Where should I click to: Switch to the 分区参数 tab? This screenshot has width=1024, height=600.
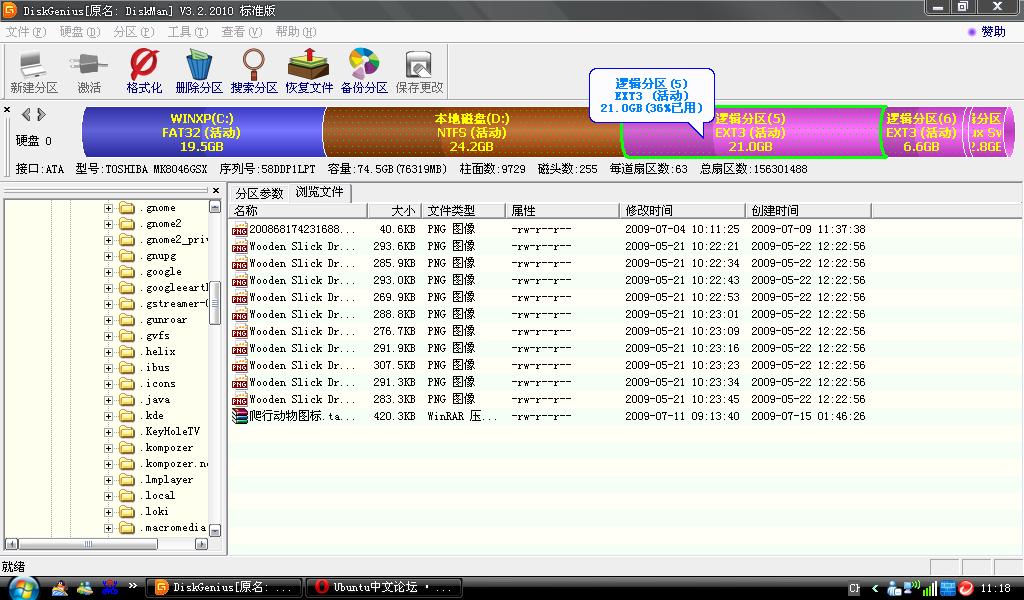click(259, 193)
